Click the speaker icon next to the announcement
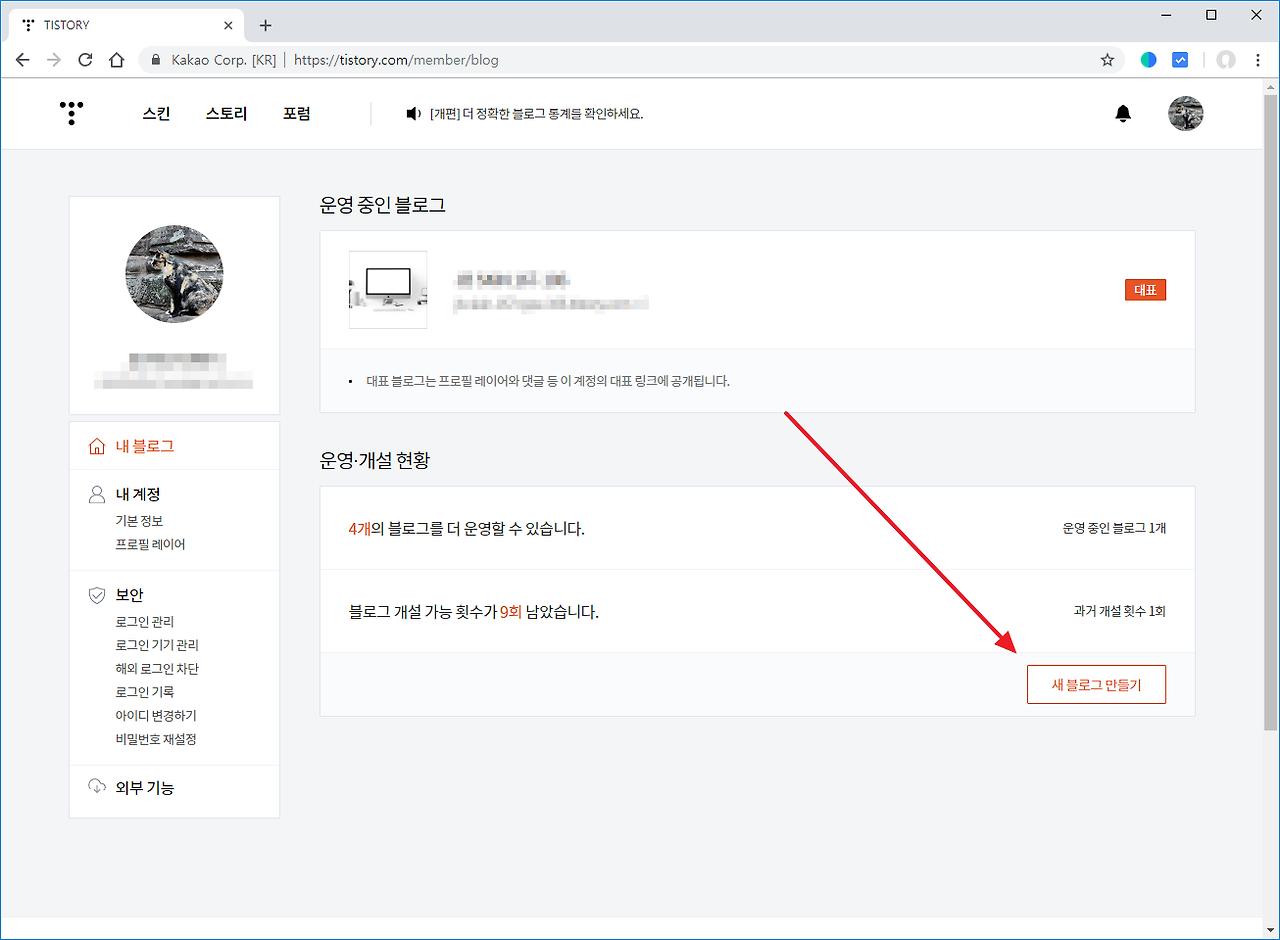 [x=413, y=113]
